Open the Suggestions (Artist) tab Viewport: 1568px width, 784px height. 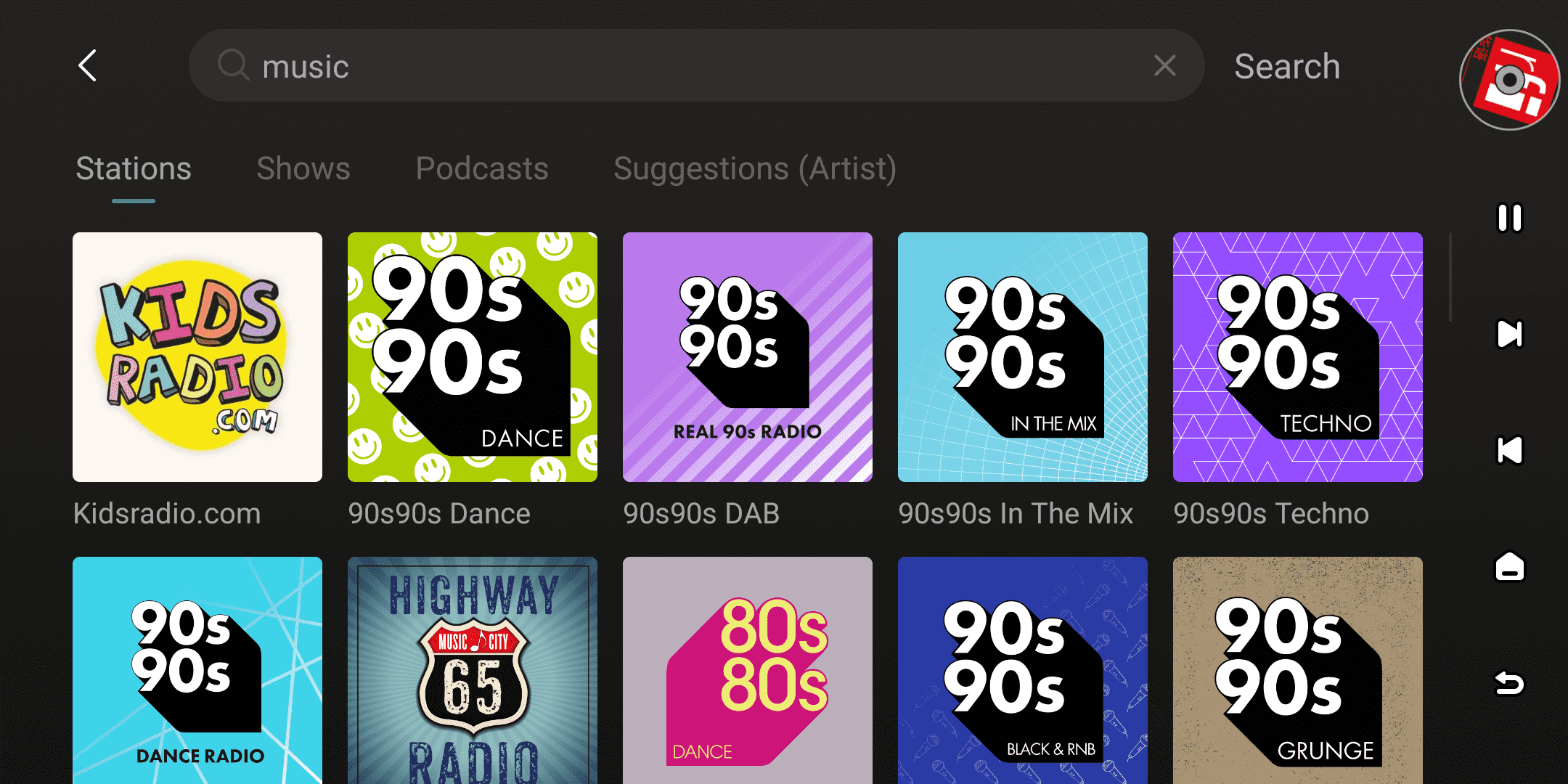[x=755, y=169]
